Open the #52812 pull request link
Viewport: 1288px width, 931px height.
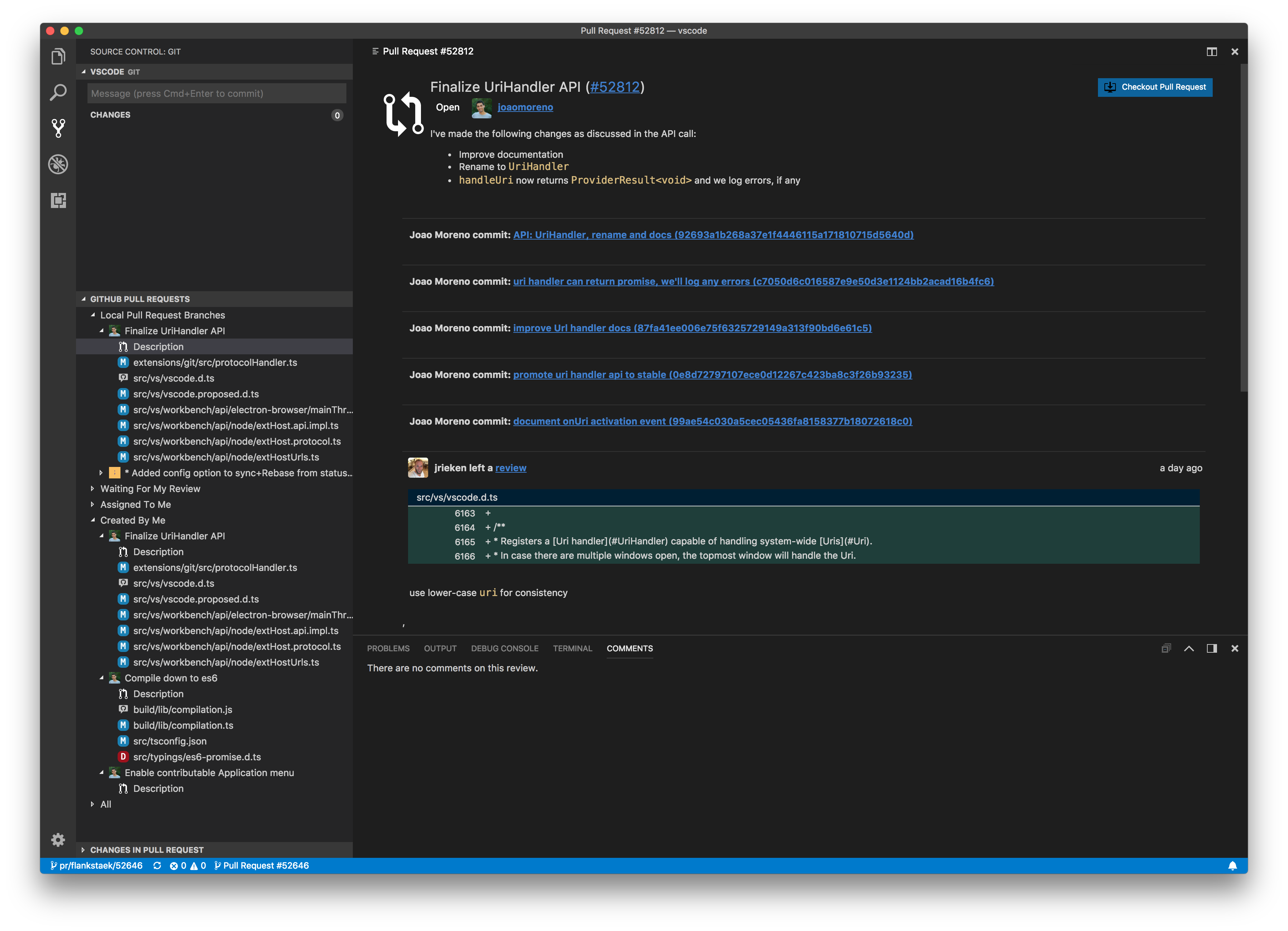pyautogui.click(x=615, y=87)
